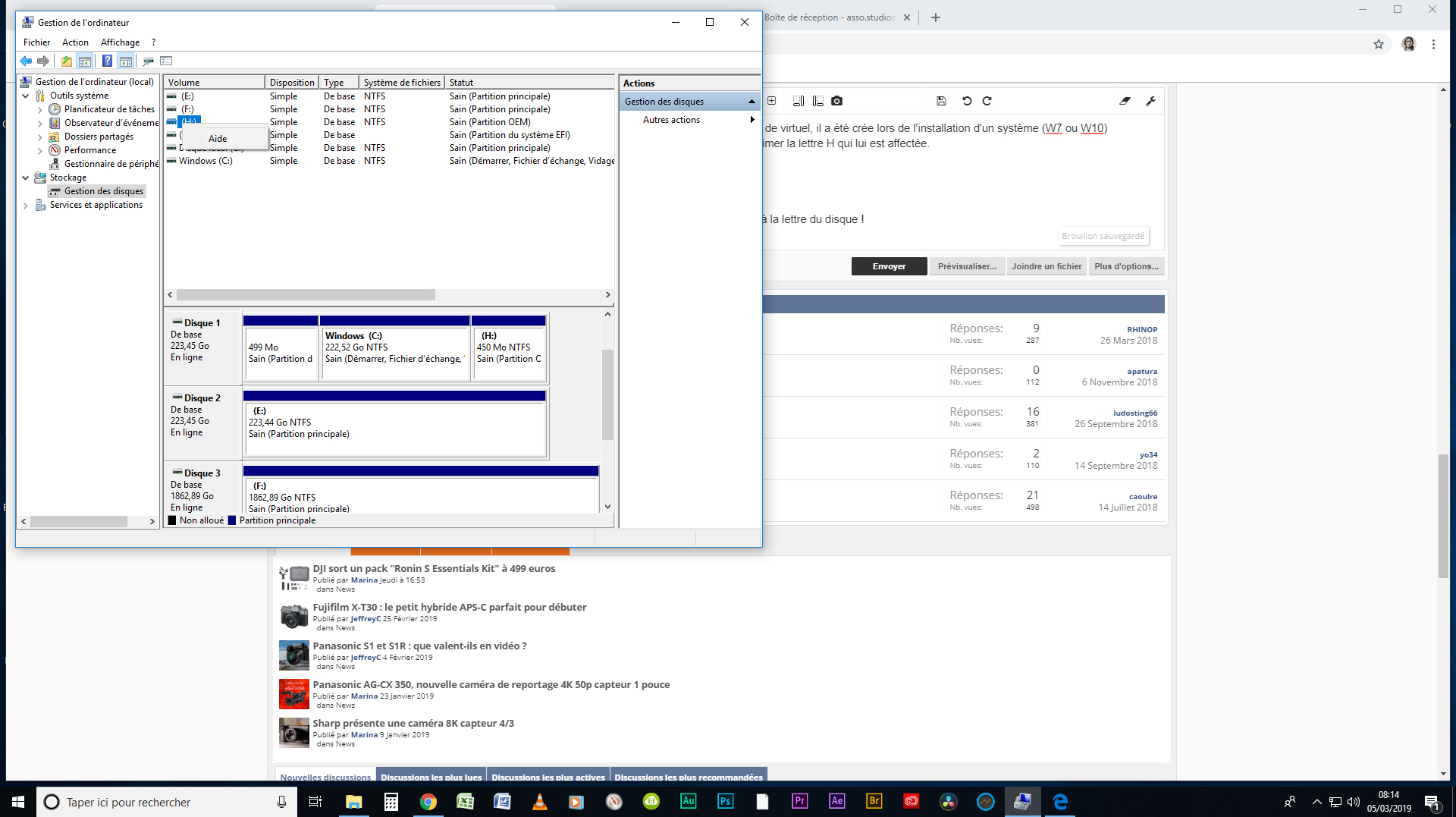Bookmark this page with the star icon
This screenshot has width=1456, height=817.
point(1379,44)
